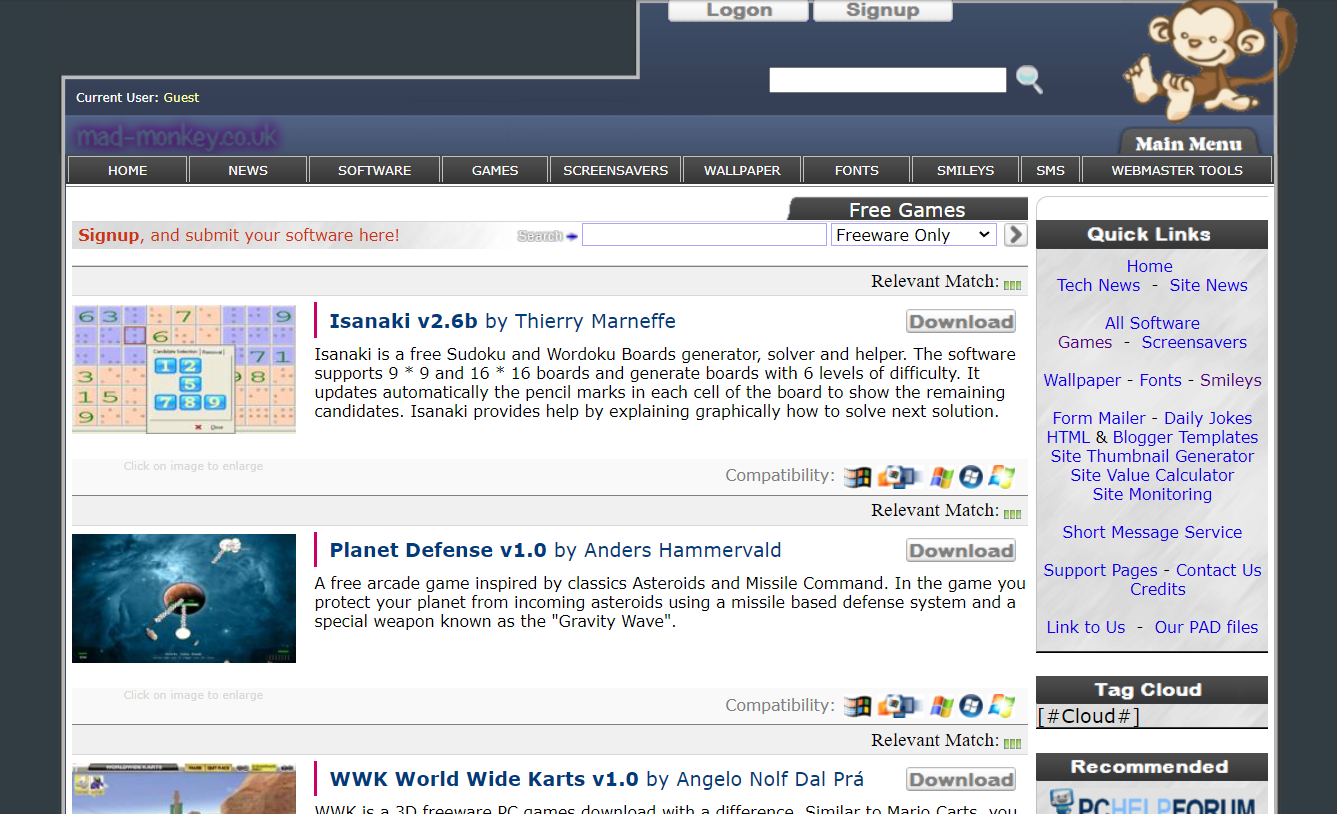Open the Site Thumbnail Generator link
Screen dimensions: 1337x814
point(1152,456)
